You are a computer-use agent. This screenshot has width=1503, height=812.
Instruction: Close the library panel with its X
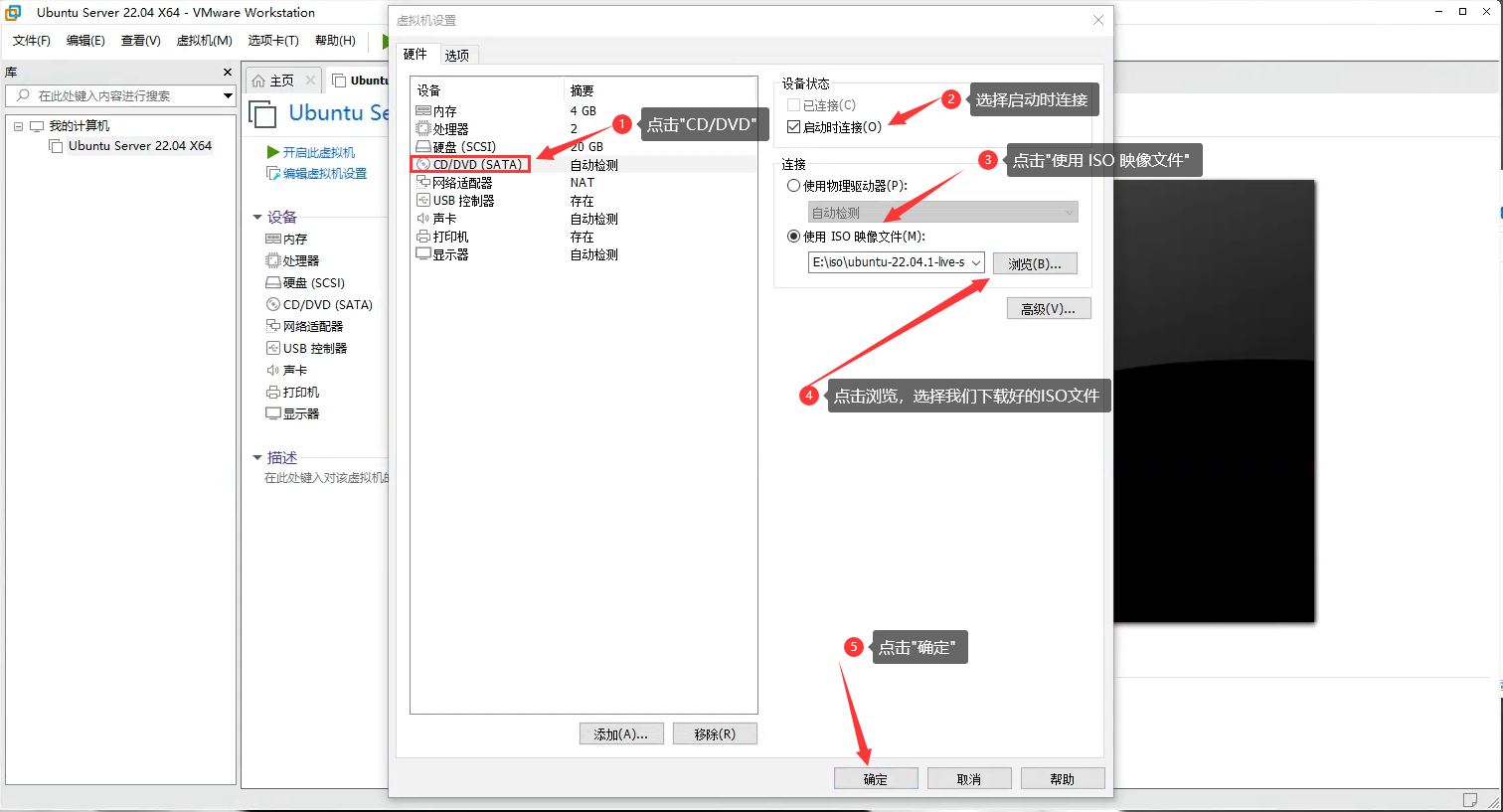(x=228, y=72)
